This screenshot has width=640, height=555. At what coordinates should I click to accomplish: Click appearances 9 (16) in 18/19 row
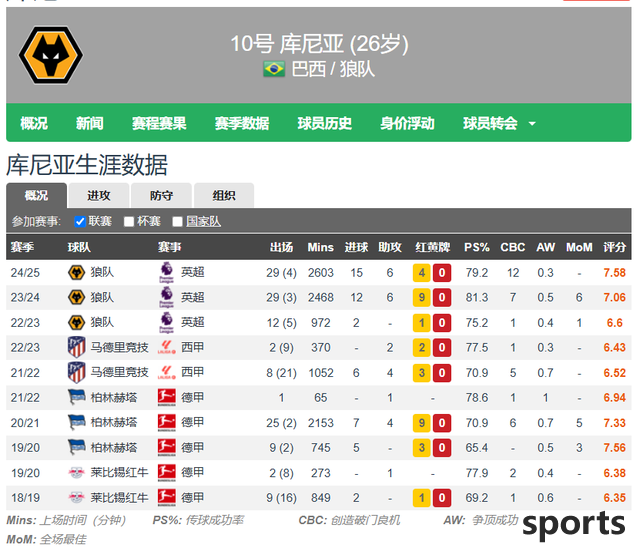pyautogui.click(x=281, y=498)
